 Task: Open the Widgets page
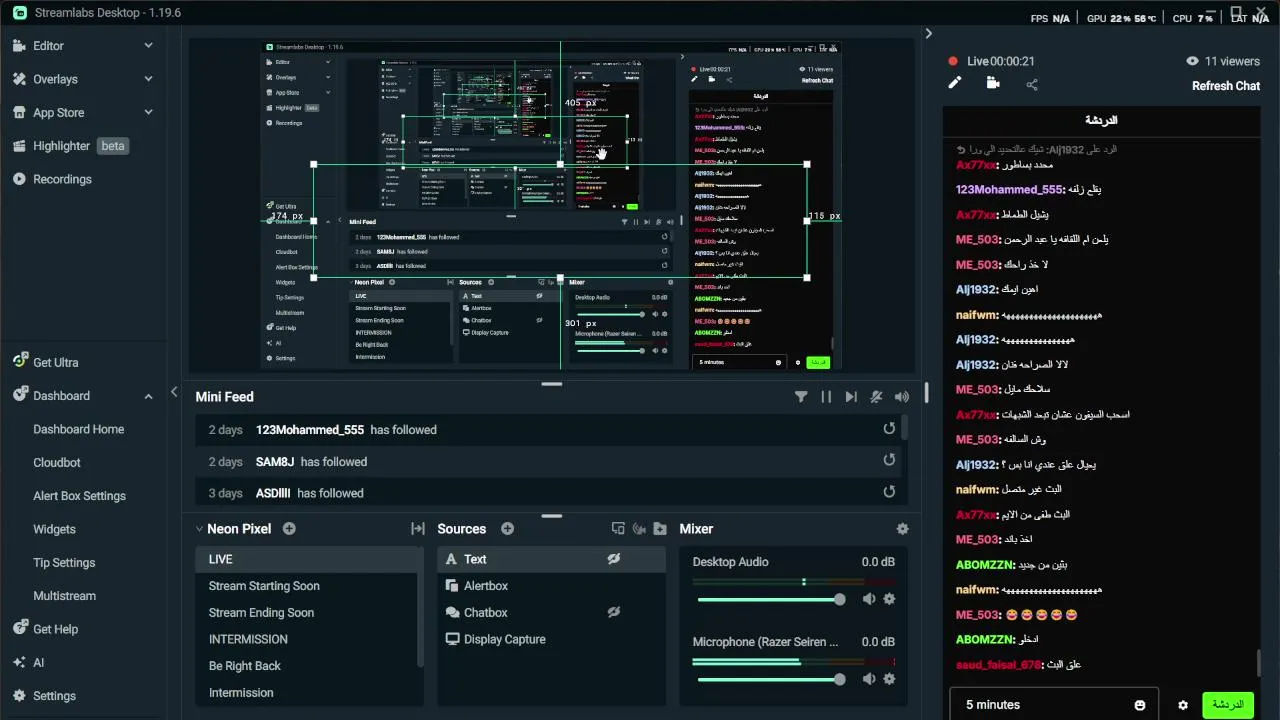[54, 529]
